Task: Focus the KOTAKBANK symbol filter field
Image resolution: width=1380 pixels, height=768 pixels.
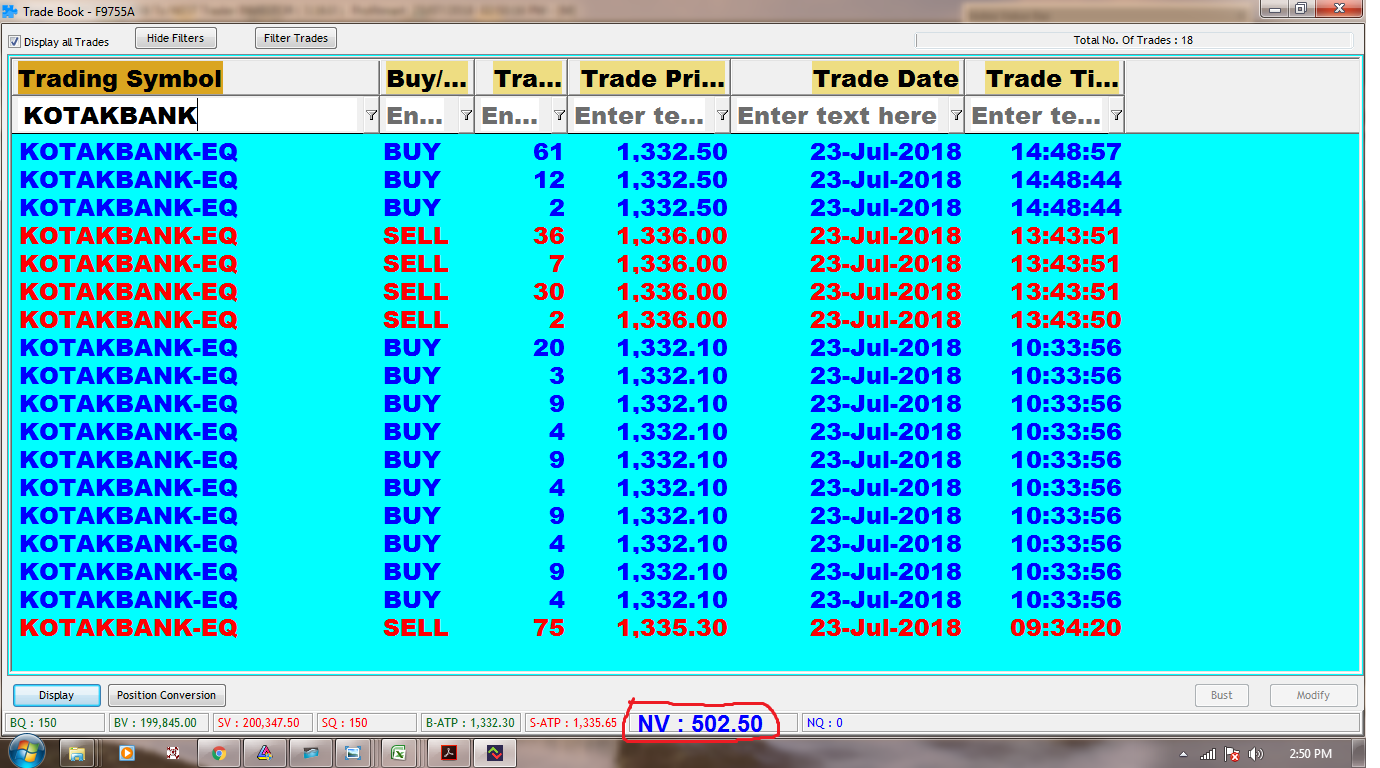Action: click(187, 116)
